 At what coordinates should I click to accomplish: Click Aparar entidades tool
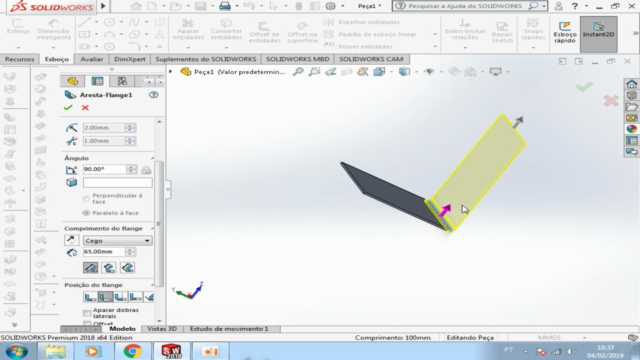[188, 29]
